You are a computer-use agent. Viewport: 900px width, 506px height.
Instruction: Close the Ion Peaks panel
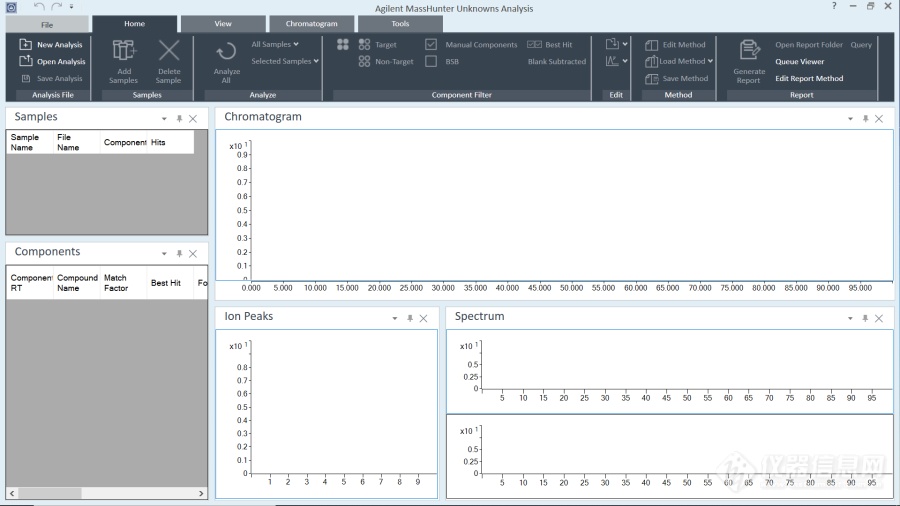pos(424,318)
